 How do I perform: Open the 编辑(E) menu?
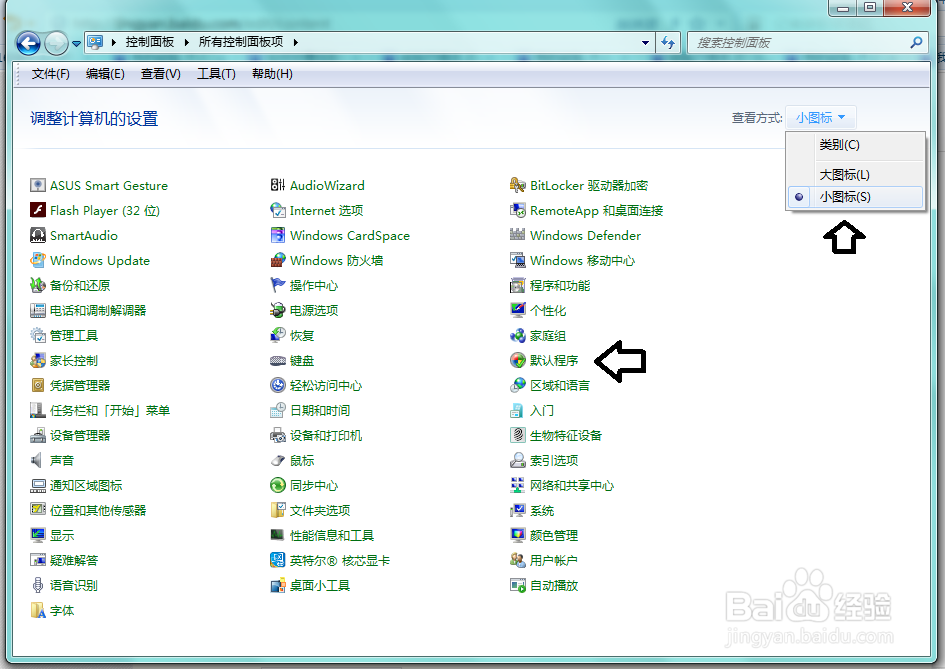tap(105, 74)
